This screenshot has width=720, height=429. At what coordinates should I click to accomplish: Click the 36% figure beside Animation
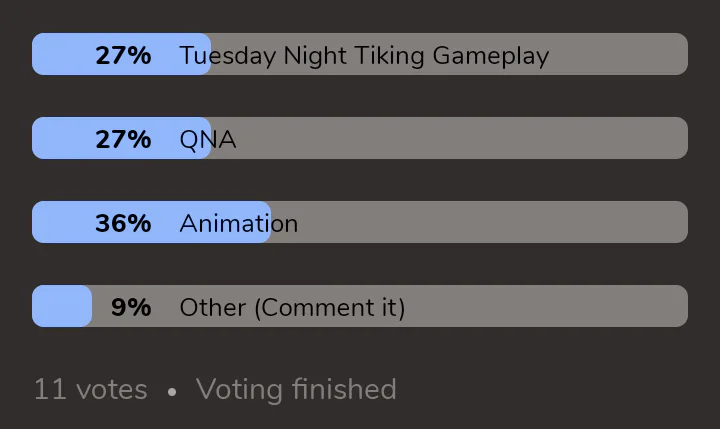pos(123,224)
